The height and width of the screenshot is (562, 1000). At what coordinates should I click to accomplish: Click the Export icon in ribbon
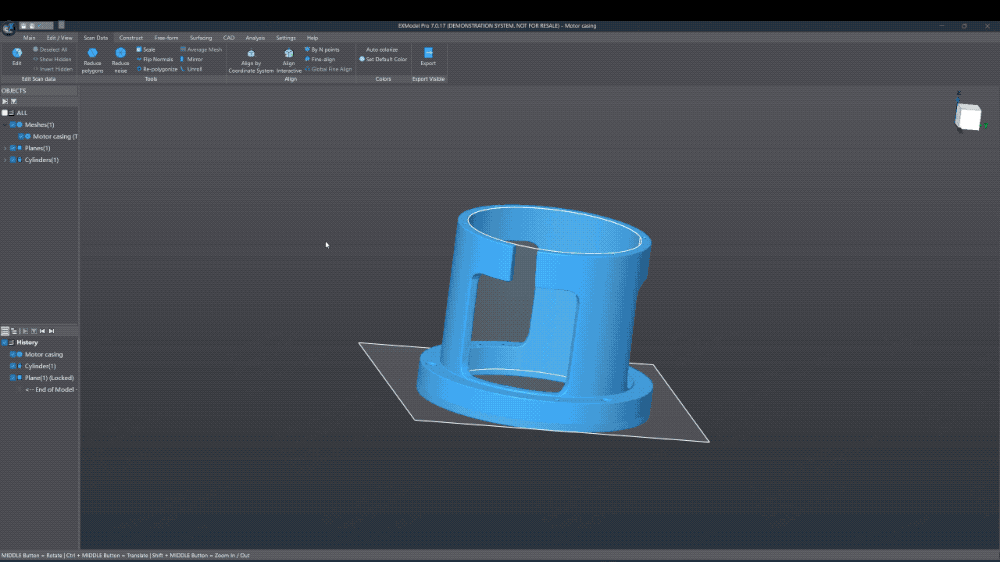coord(428,53)
